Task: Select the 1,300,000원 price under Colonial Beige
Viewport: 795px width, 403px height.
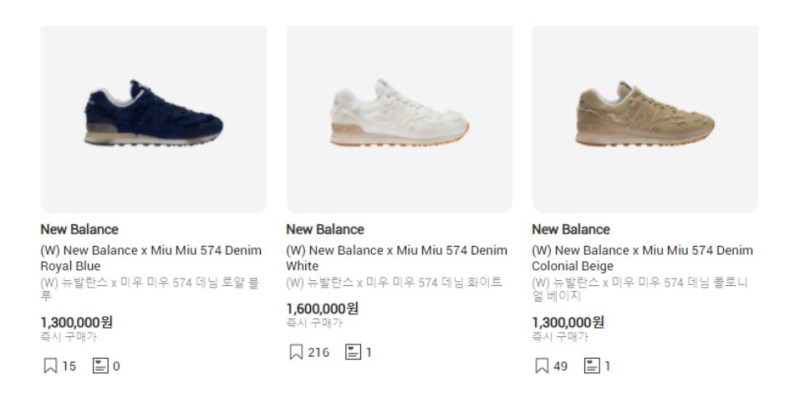Action: point(568,322)
